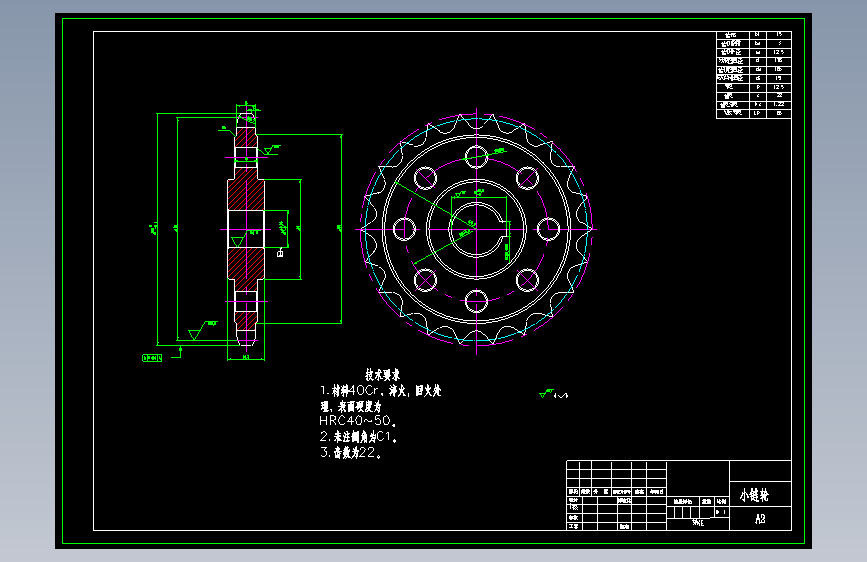Select the bottom bolt hole circle
Screen dimensions: 867x562
pyautogui.click(x=476, y=301)
